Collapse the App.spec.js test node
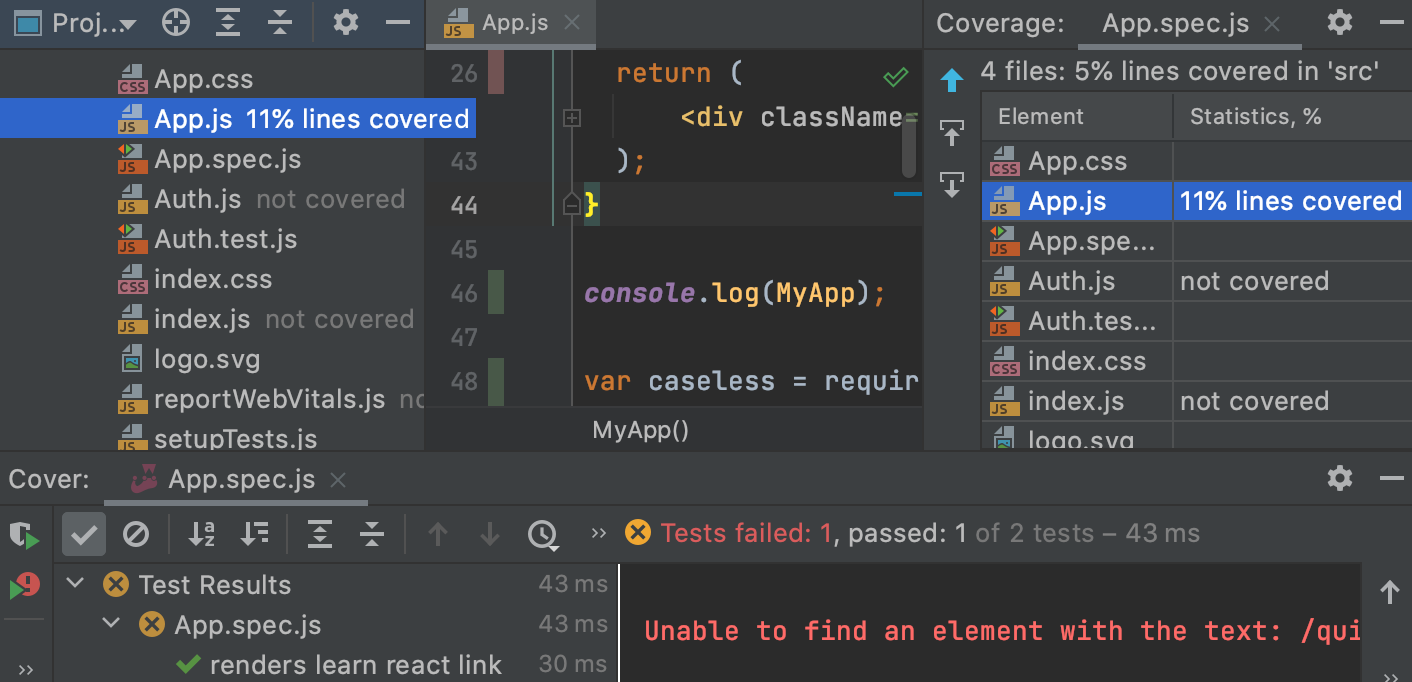Image resolution: width=1412 pixels, height=682 pixels. (x=111, y=625)
